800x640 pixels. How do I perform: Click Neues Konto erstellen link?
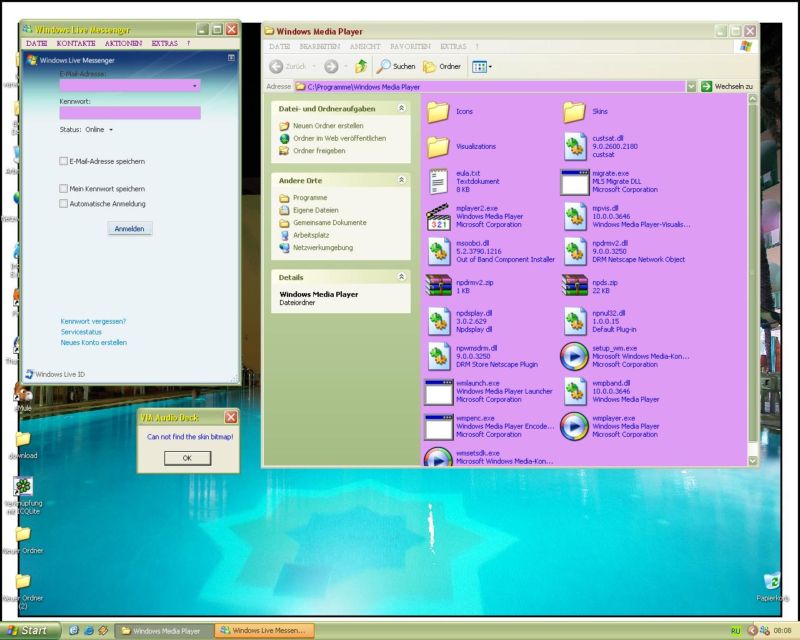[94, 342]
